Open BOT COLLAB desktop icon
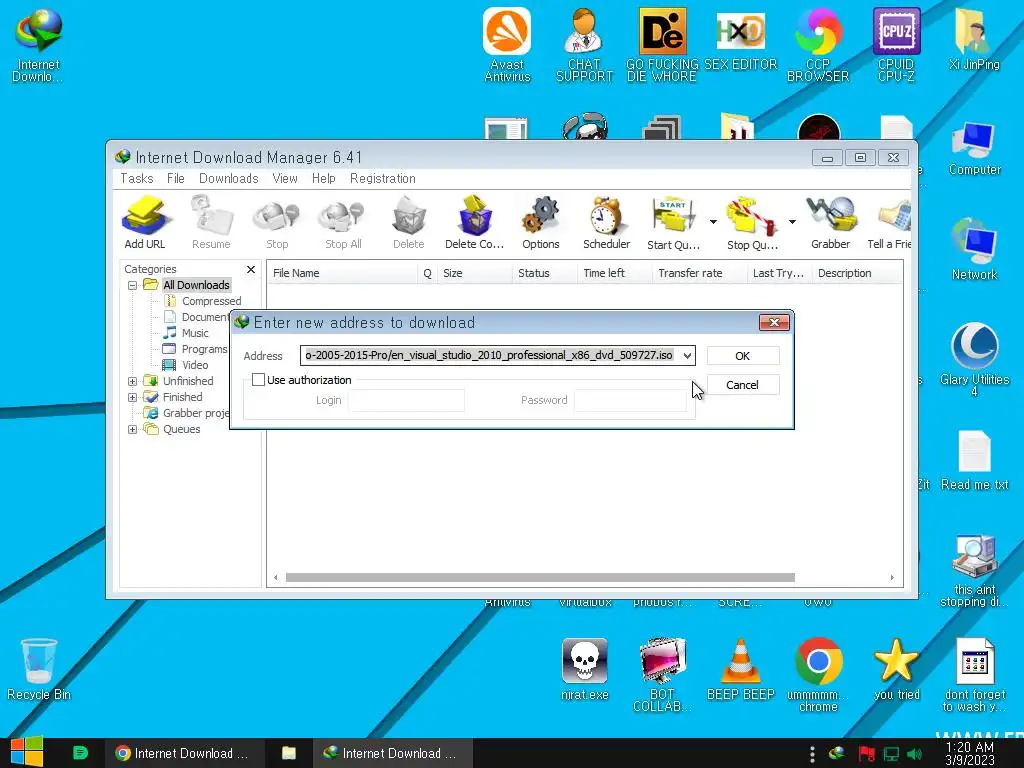This screenshot has height=768, width=1024. coord(662,675)
